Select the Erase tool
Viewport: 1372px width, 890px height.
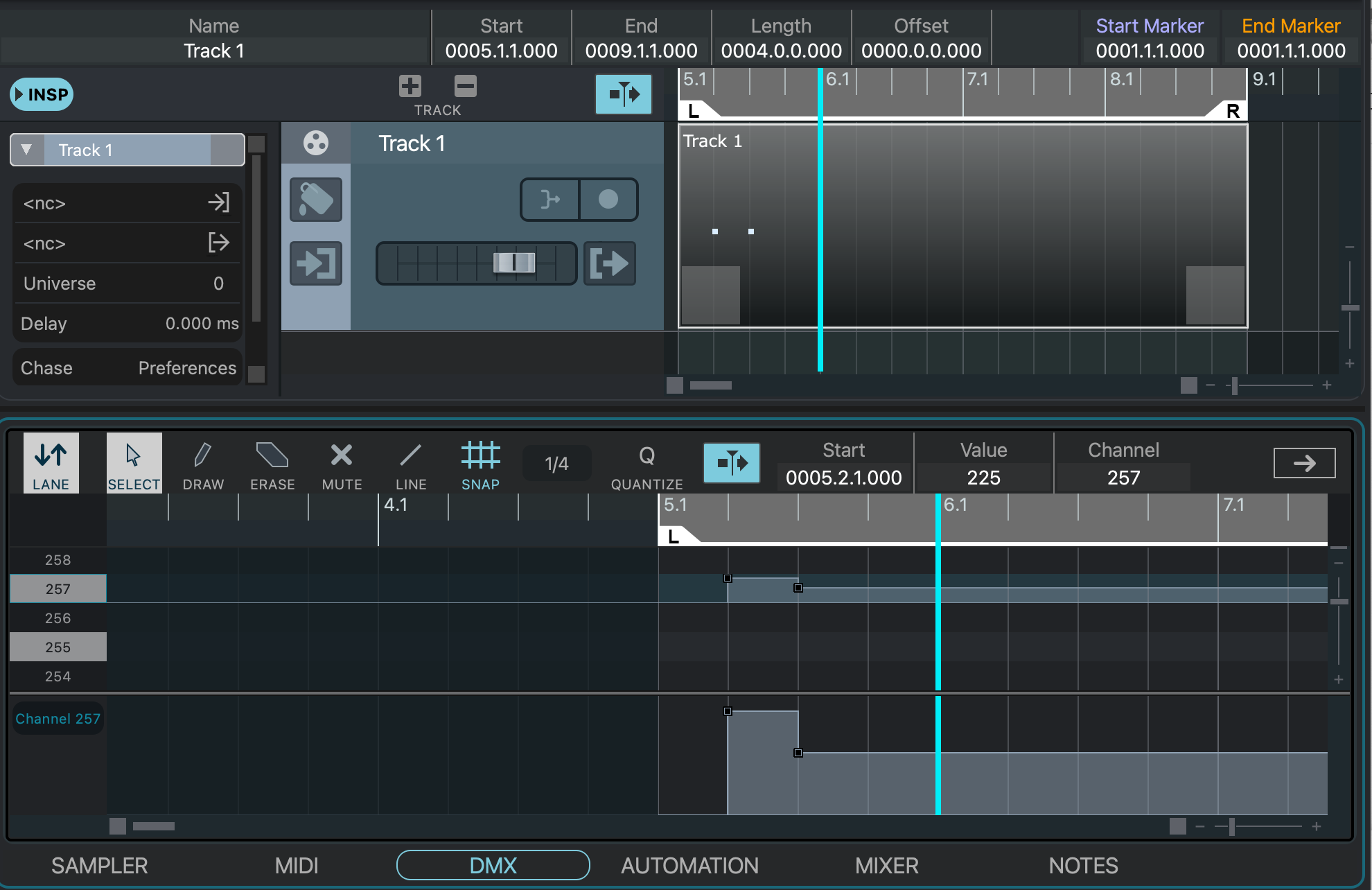coord(272,463)
